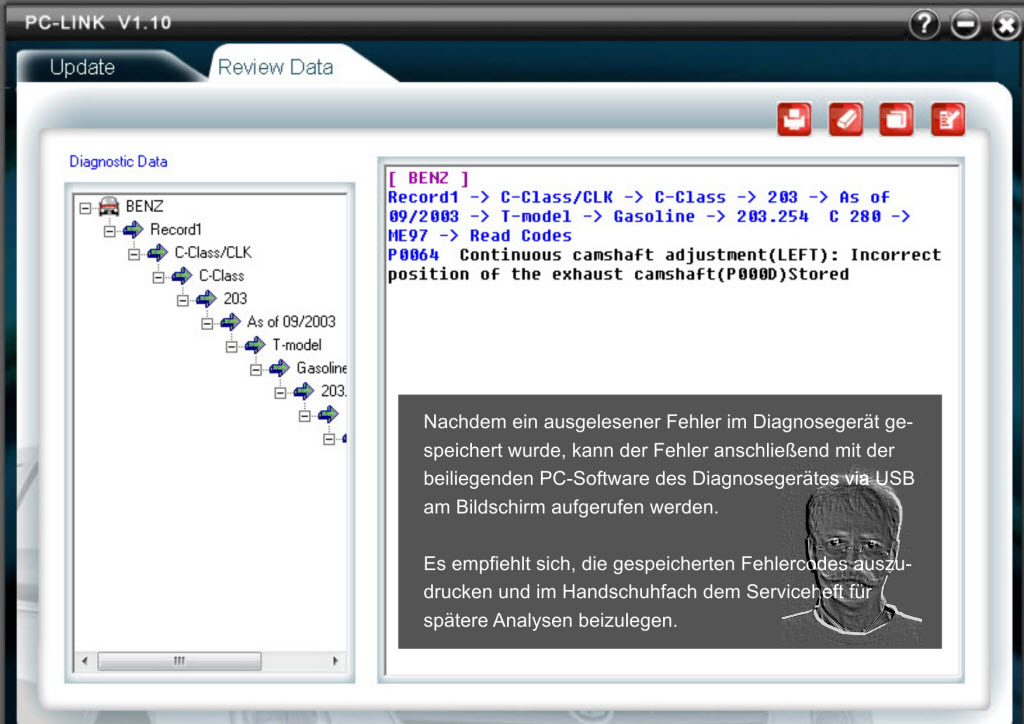This screenshot has height=724, width=1024.
Task: Click the [ BENZ ] header in record
Action: (428, 178)
